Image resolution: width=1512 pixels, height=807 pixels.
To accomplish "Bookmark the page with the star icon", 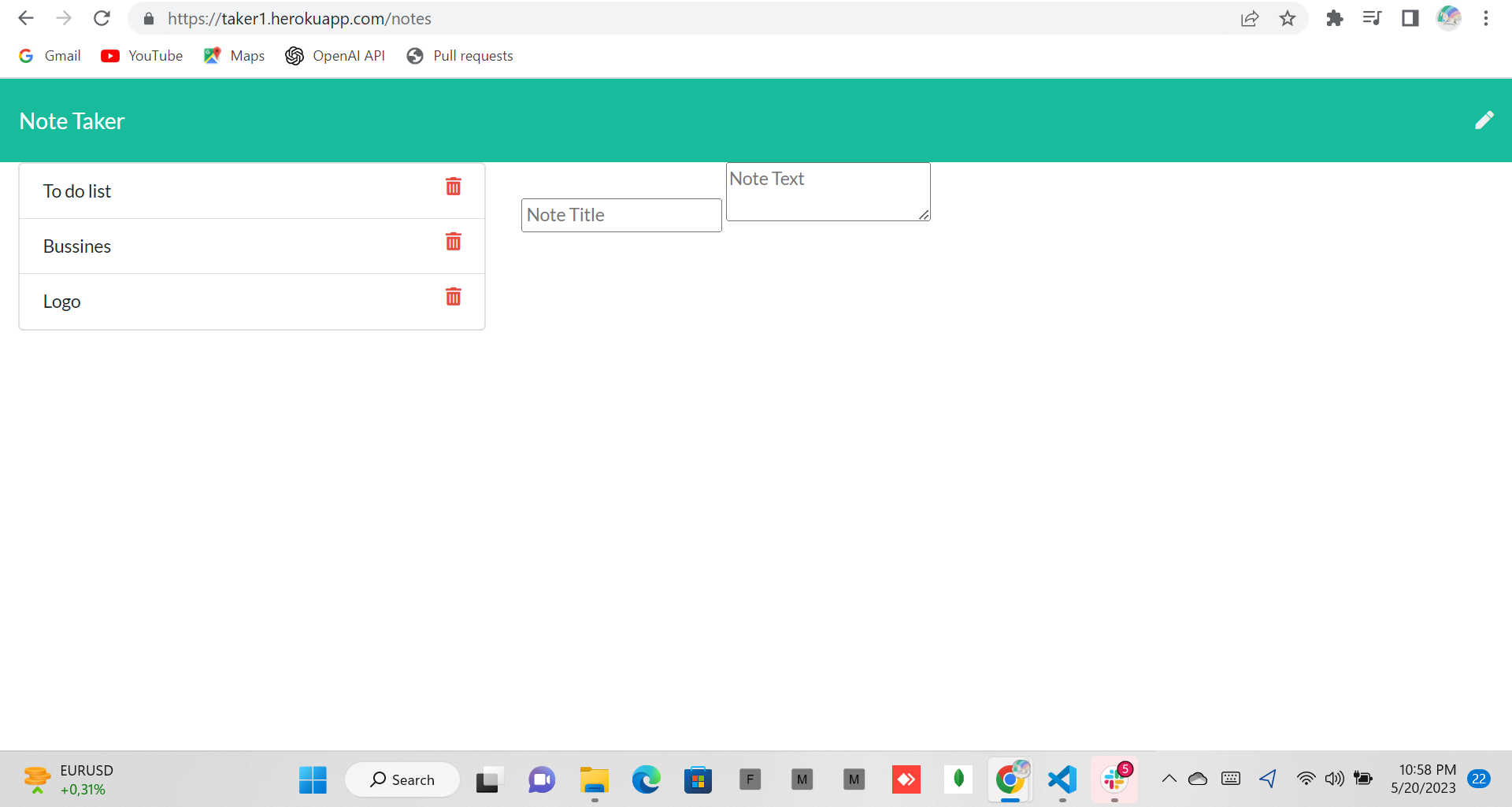I will pos(1288,17).
